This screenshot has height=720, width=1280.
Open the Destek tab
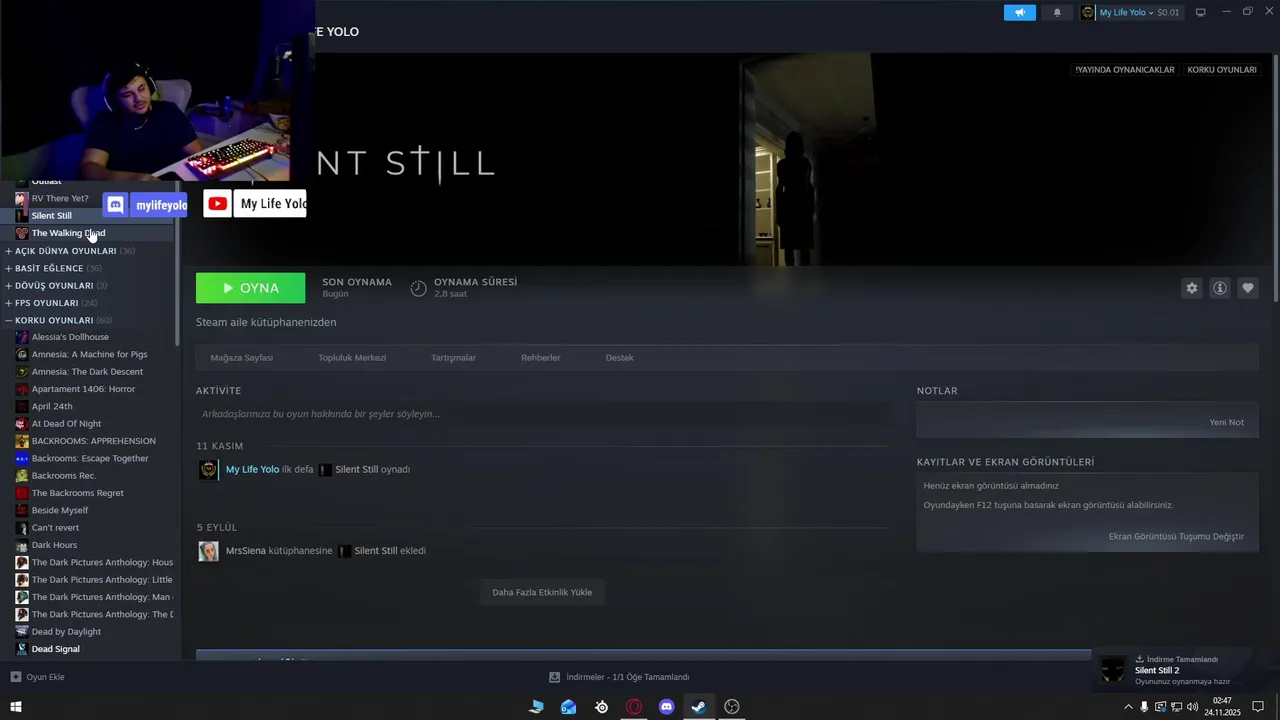pyautogui.click(x=619, y=358)
